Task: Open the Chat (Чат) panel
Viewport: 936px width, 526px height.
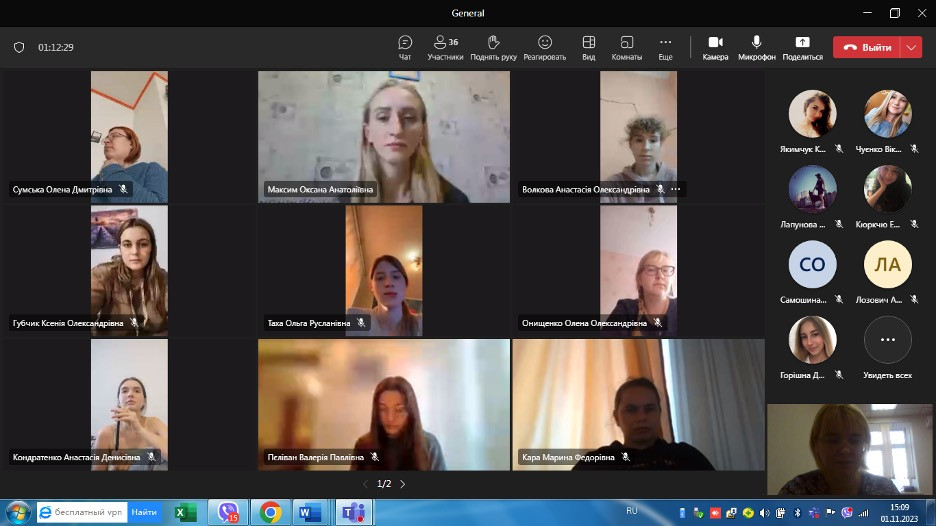Action: pyautogui.click(x=405, y=47)
